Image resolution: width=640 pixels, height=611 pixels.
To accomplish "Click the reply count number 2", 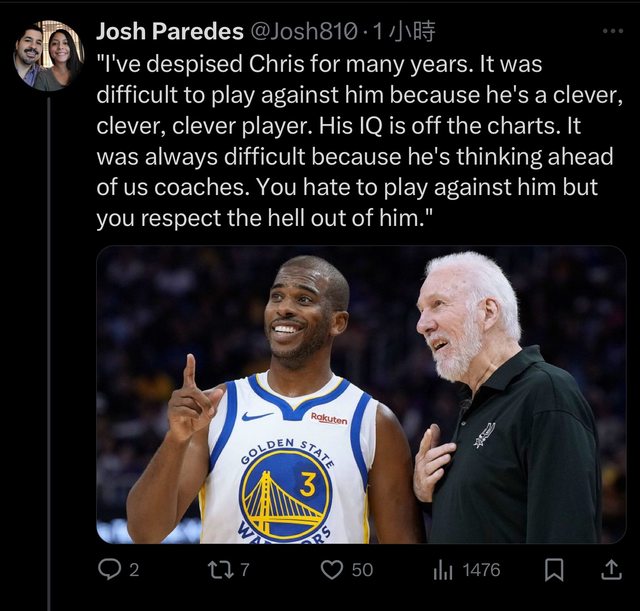I will coord(134,569).
